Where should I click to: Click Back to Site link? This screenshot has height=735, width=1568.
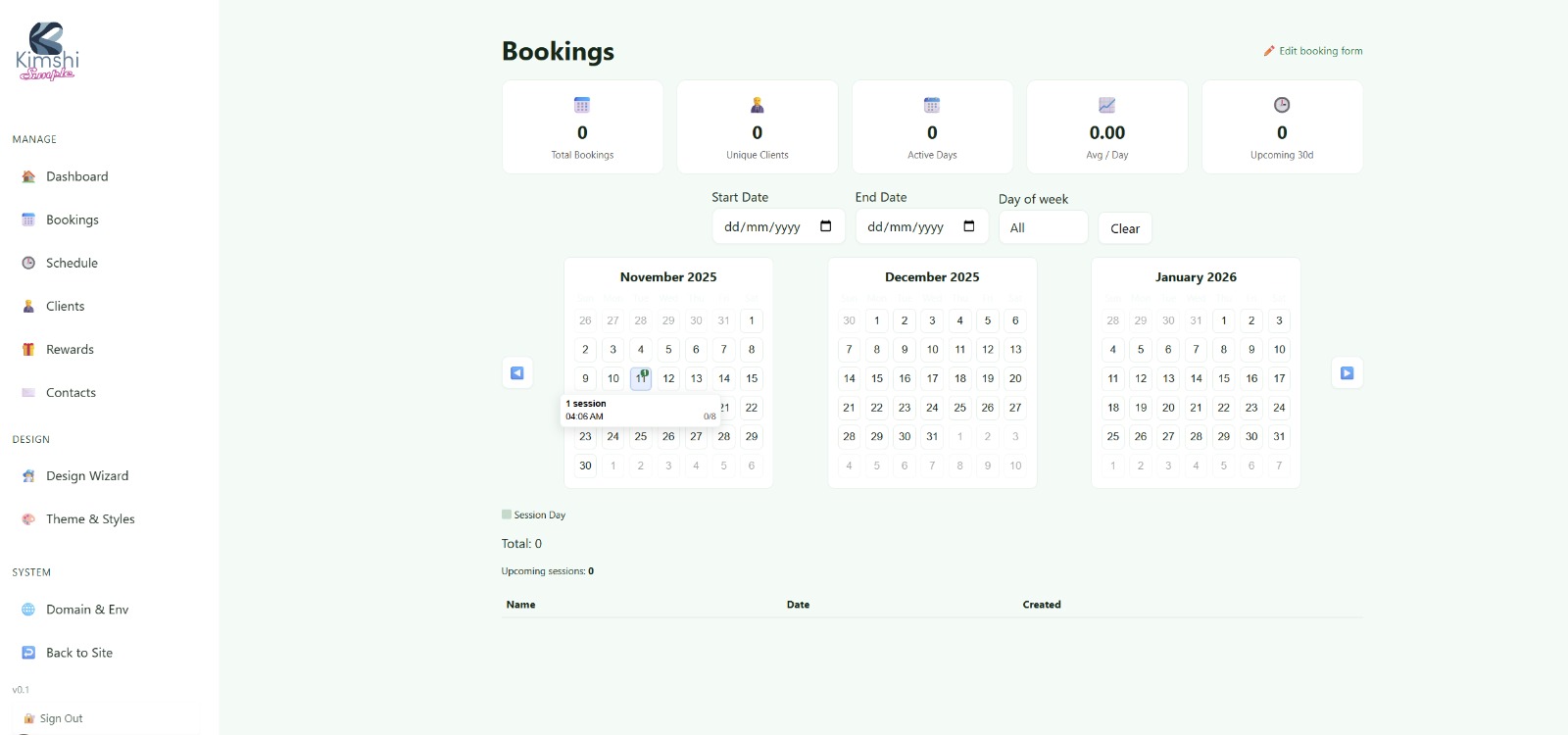pyautogui.click(x=79, y=652)
